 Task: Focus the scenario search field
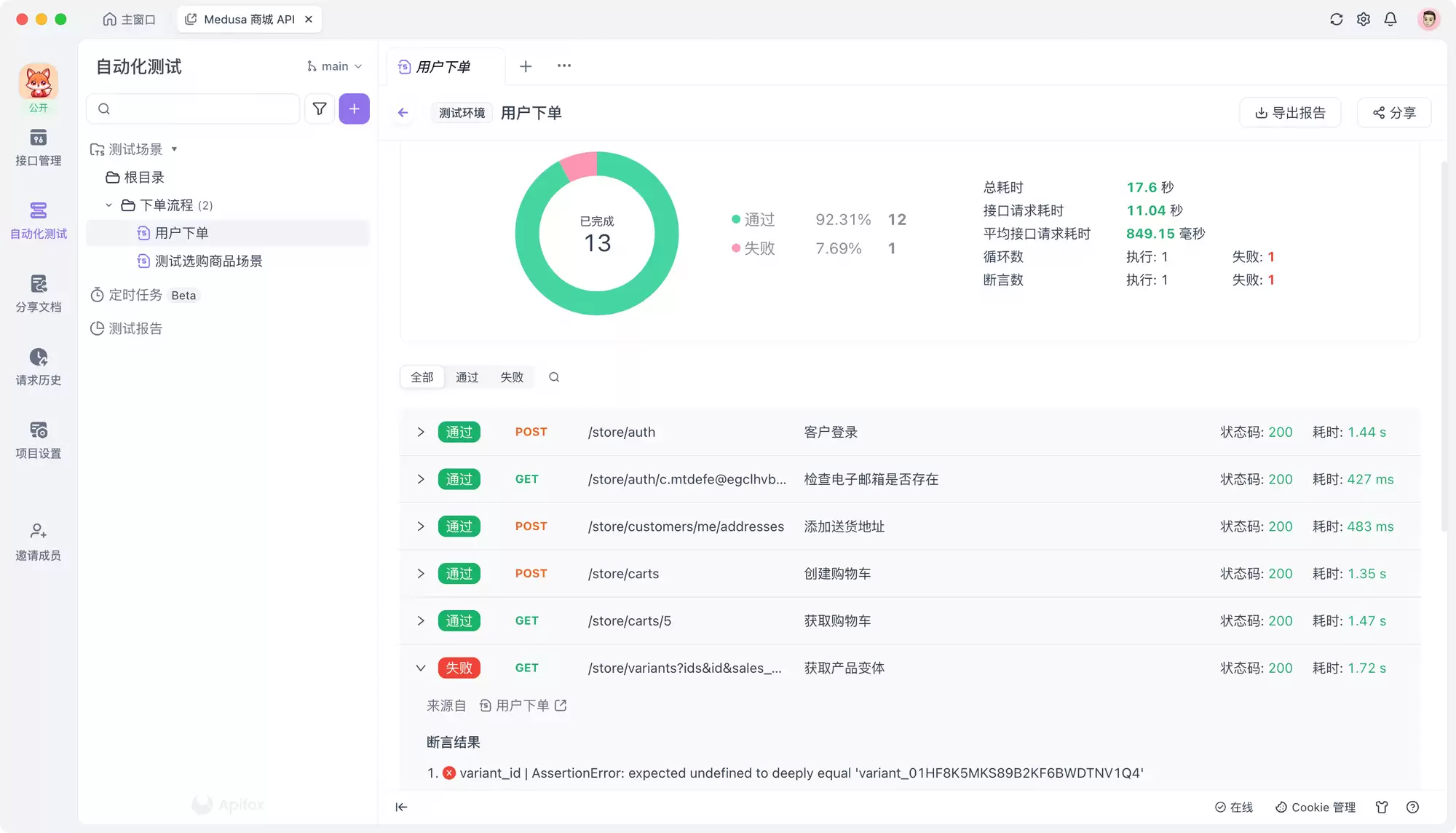point(193,108)
